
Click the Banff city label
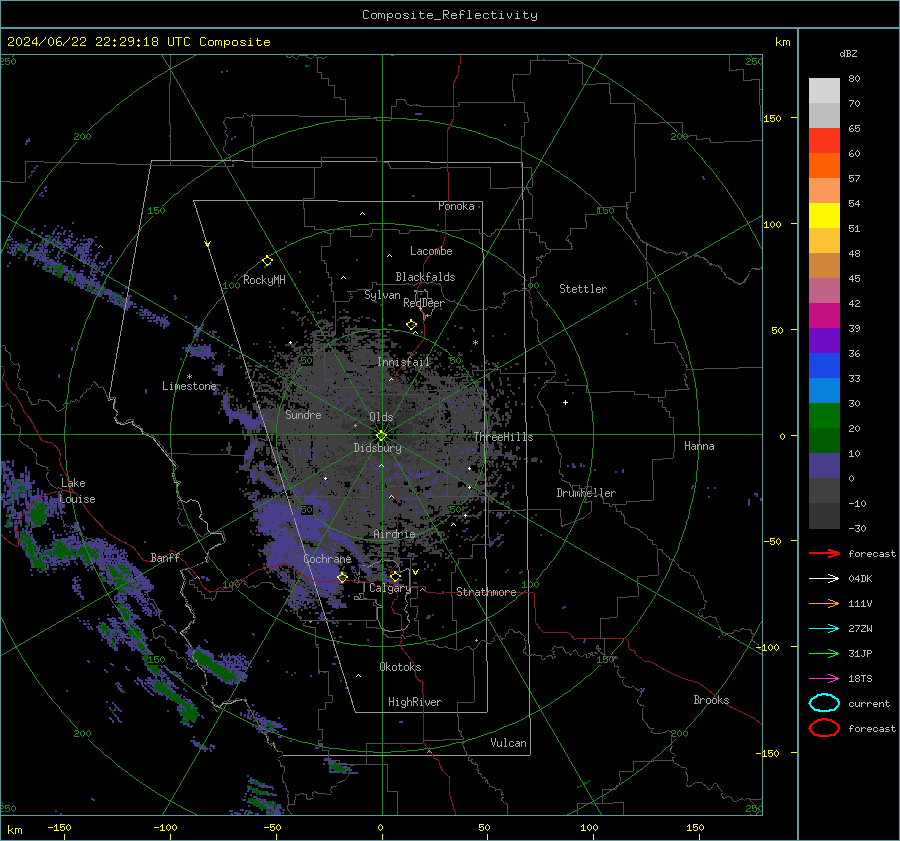pos(165,557)
